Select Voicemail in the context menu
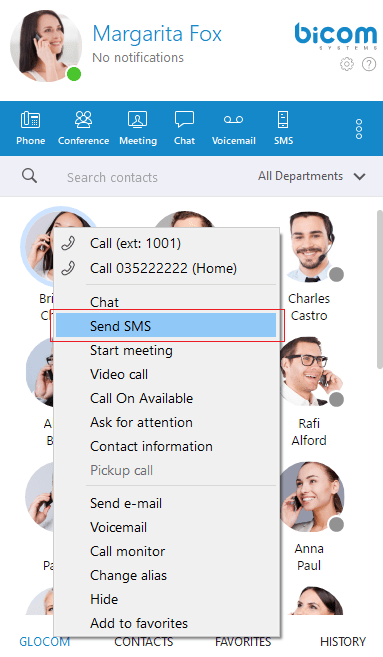Image resolution: width=383 pixels, height=657 pixels. [167, 527]
